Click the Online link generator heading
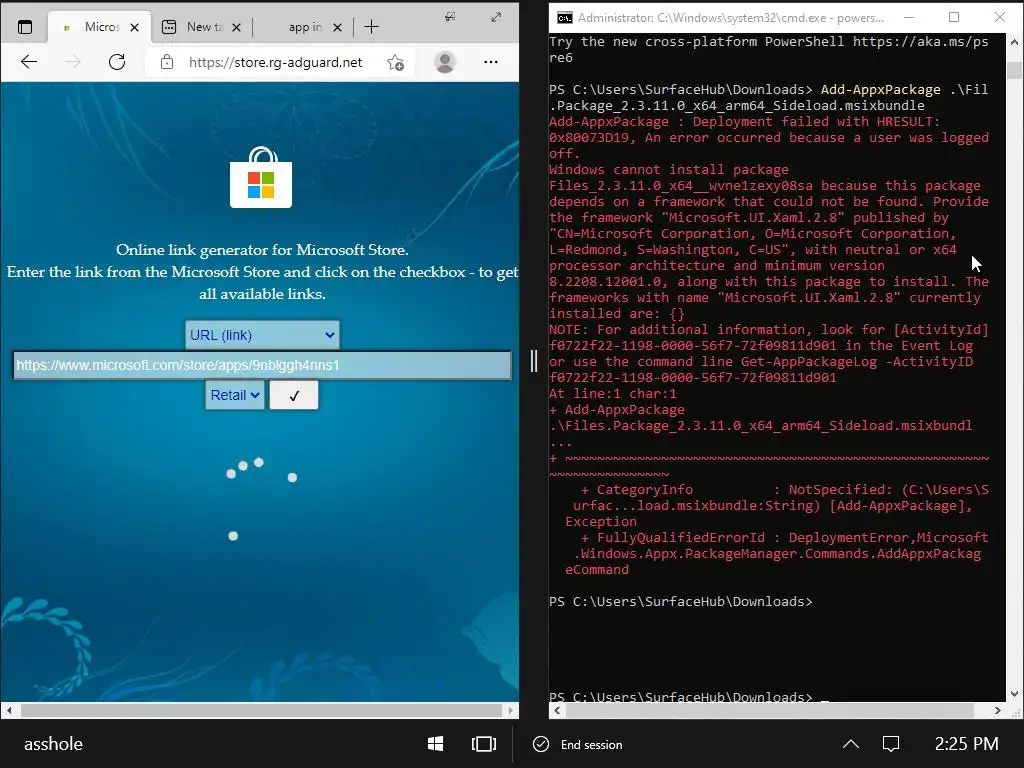Image resolution: width=1024 pixels, height=768 pixels. [x=262, y=250]
